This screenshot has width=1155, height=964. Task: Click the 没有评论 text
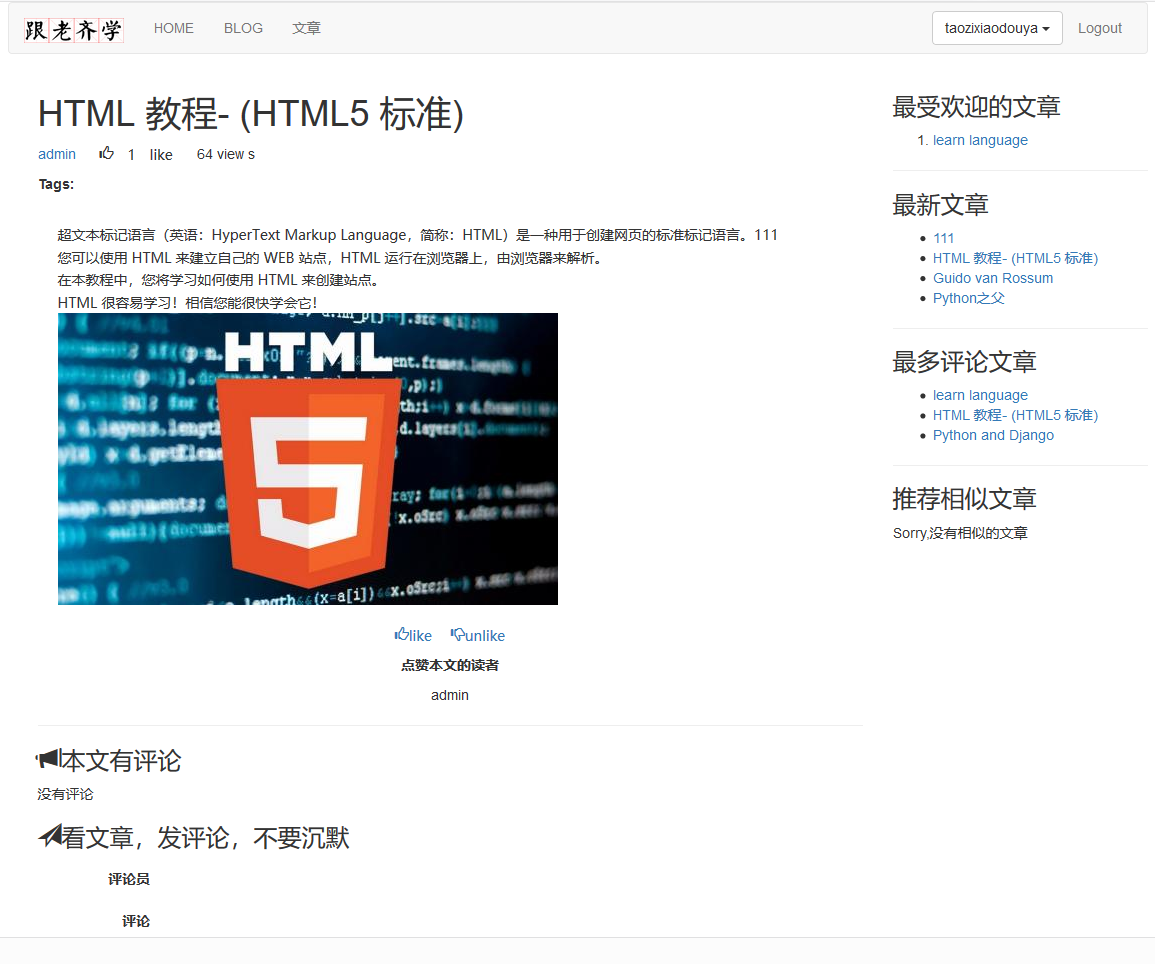coord(66,794)
